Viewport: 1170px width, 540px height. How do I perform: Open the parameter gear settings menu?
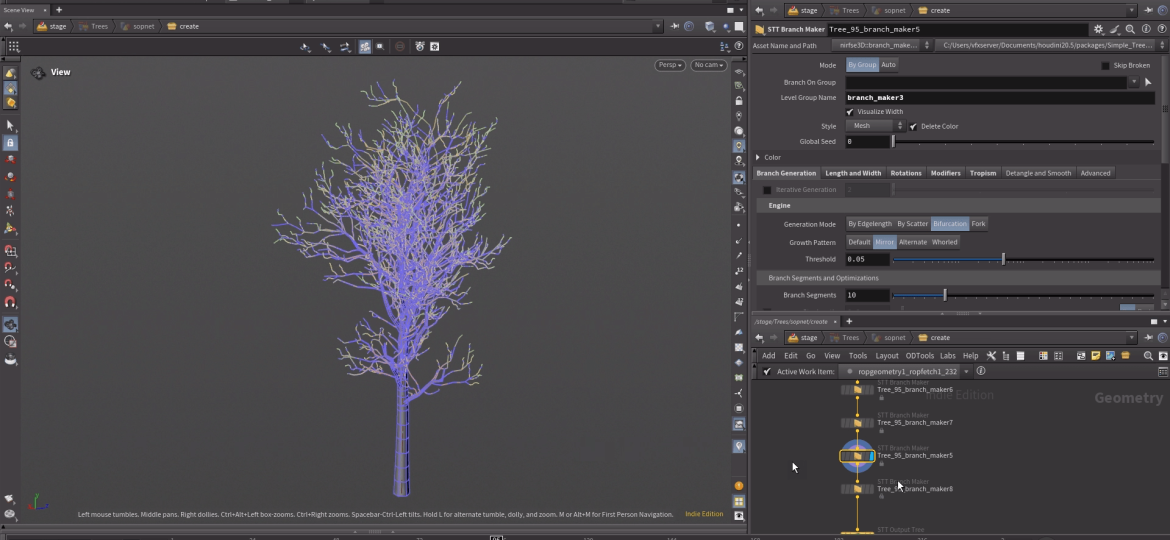point(1099,30)
